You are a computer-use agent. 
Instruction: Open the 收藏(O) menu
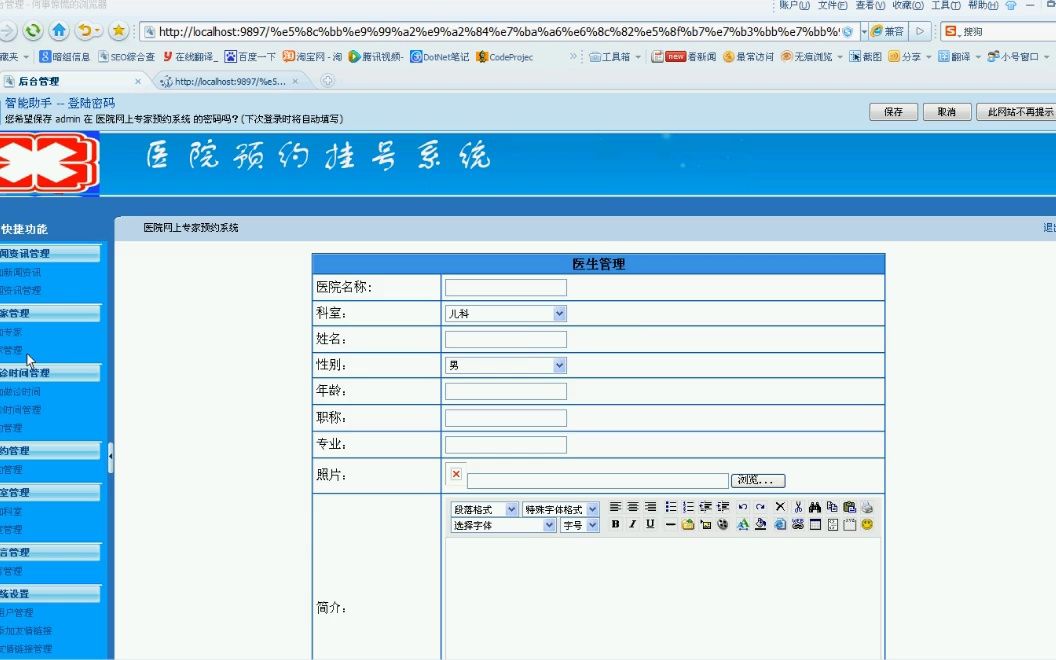(x=908, y=5)
